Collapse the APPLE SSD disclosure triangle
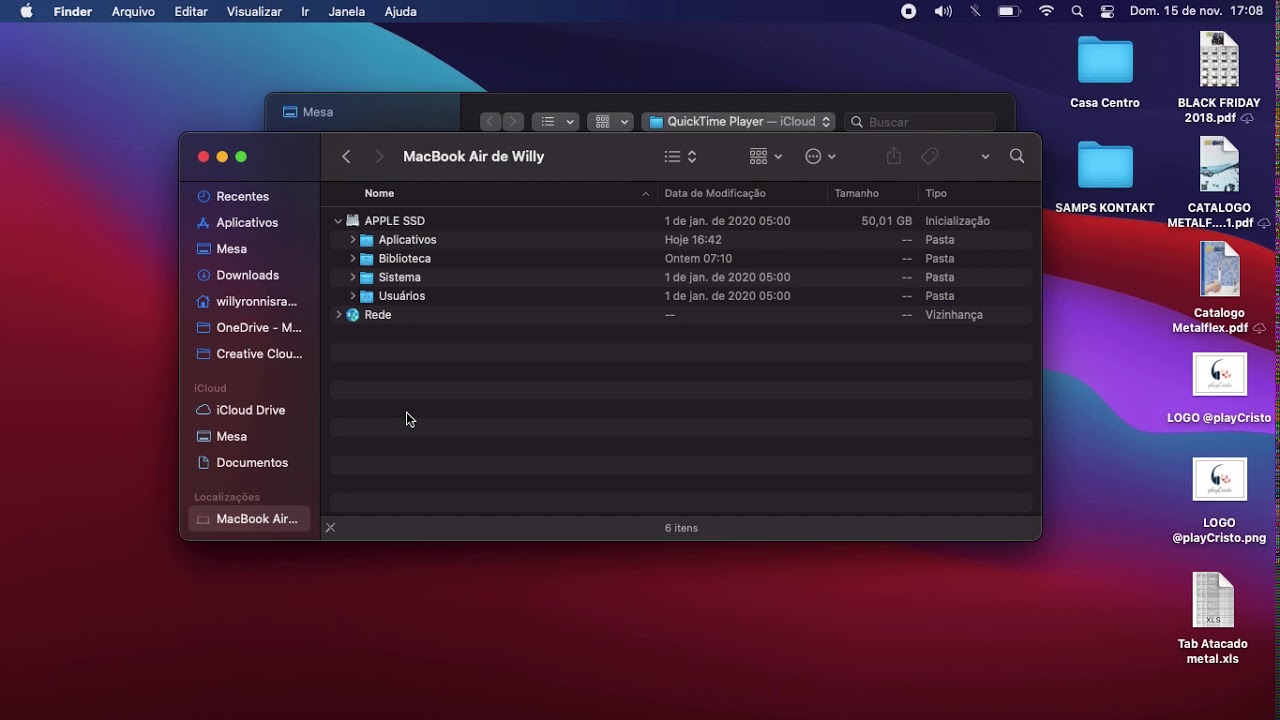Viewport: 1280px width, 720px height. [338, 221]
